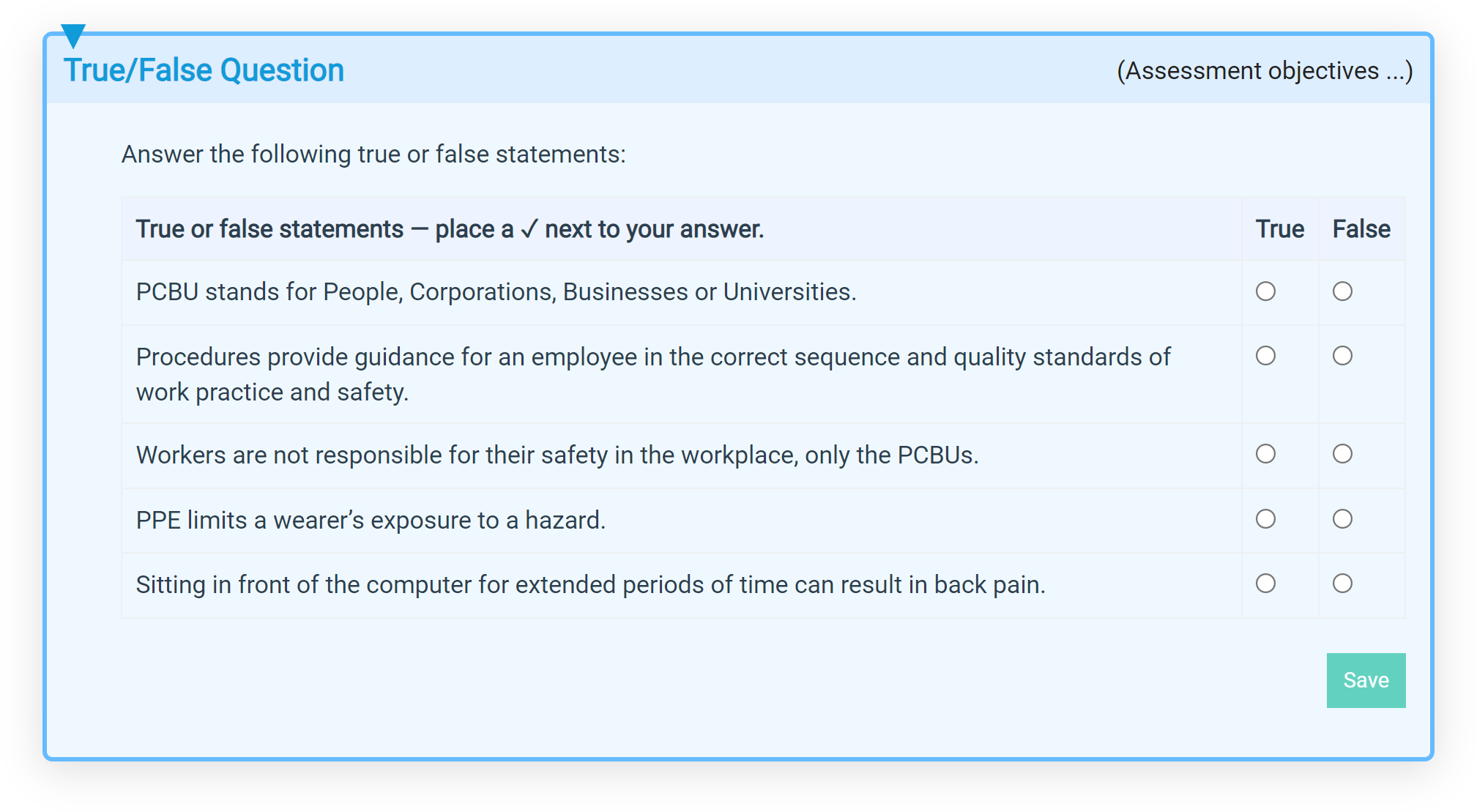Select False for PCBU stands for statement

click(1342, 291)
